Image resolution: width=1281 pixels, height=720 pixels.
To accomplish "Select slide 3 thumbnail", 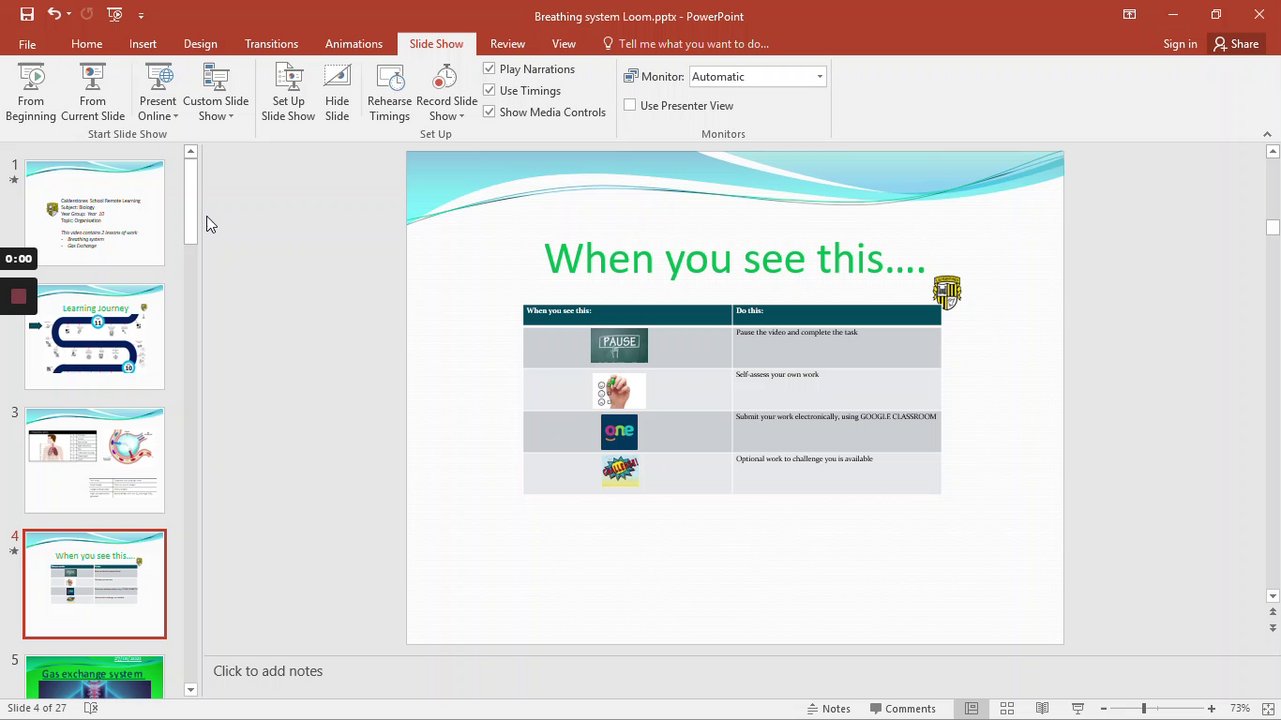I will click(x=95, y=460).
